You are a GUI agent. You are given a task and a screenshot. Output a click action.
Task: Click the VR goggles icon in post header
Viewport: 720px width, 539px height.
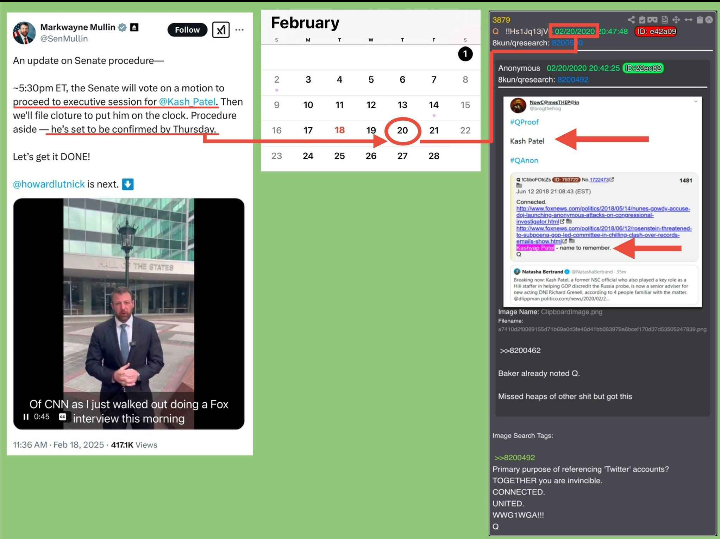[653, 20]
